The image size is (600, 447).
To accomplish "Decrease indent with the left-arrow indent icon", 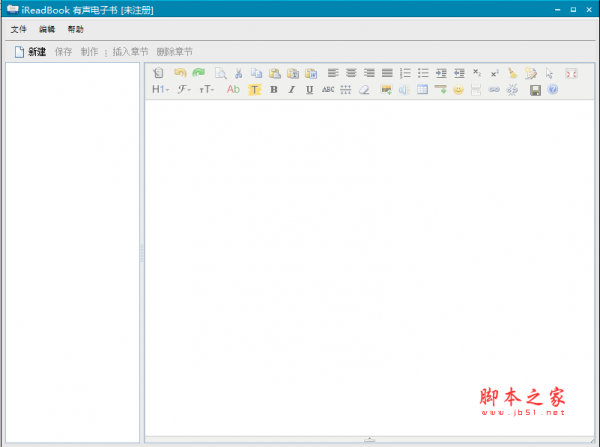I will tap(459, 73).
